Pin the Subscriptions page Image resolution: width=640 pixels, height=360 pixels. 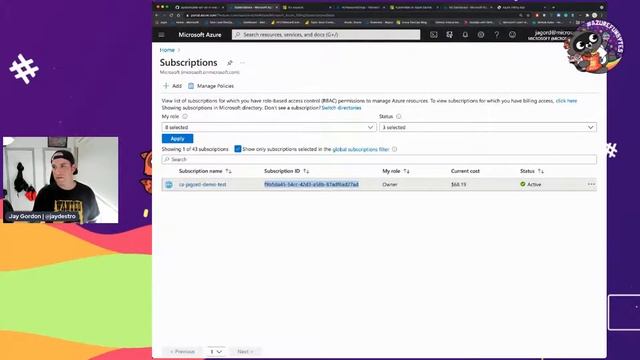[230, 63]
